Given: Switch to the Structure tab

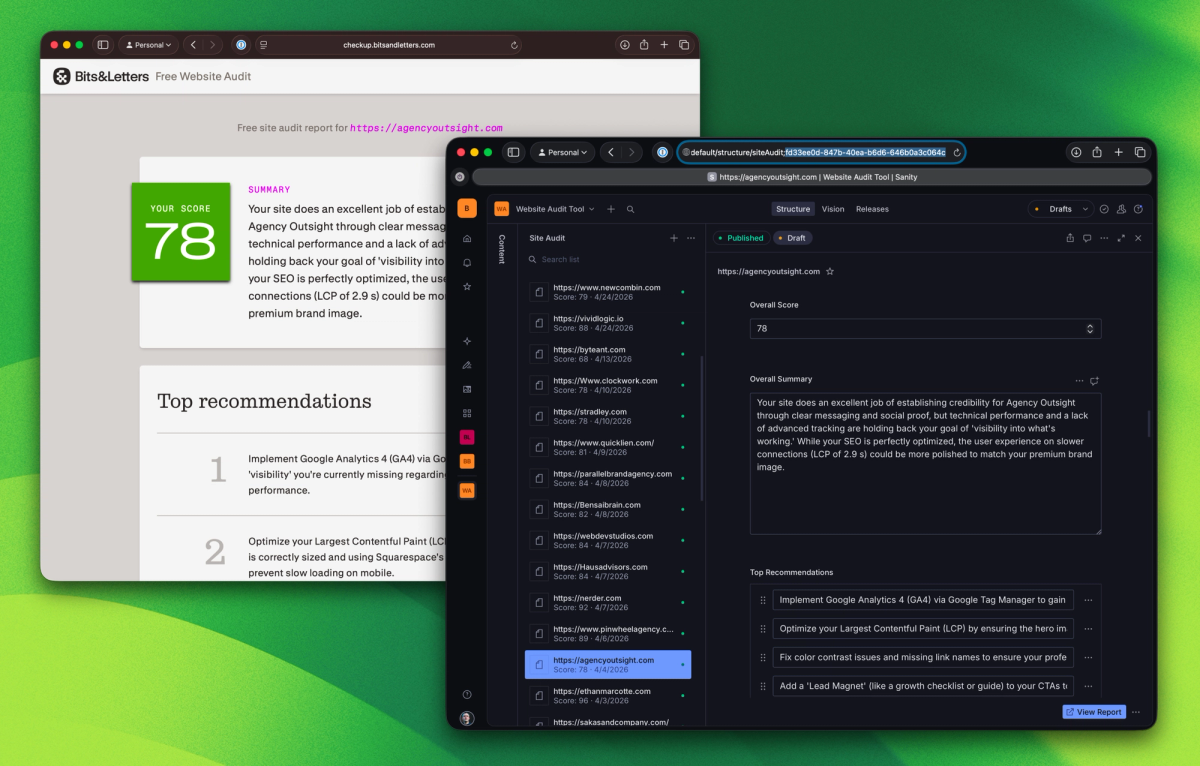Looking at the screenshot, I should 793,209.
